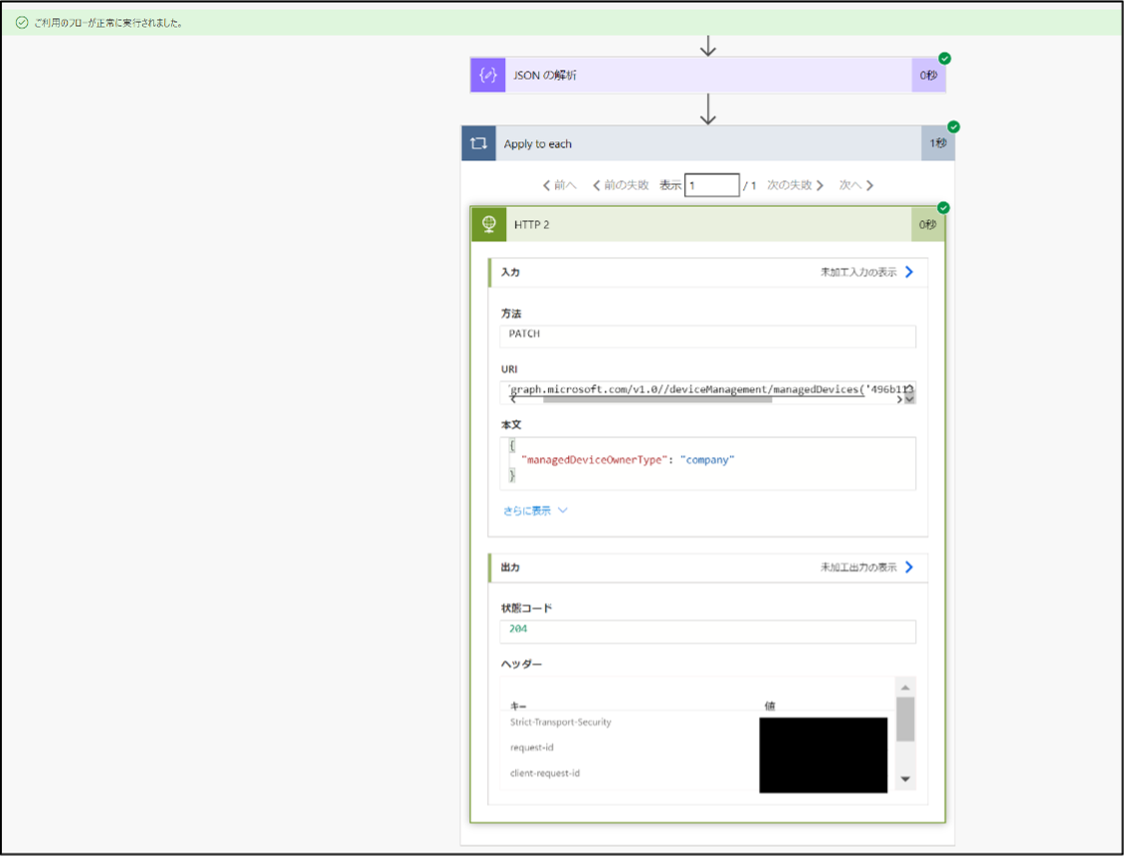
Task: Click the 値 column header
Action: [x=769, y=706]
